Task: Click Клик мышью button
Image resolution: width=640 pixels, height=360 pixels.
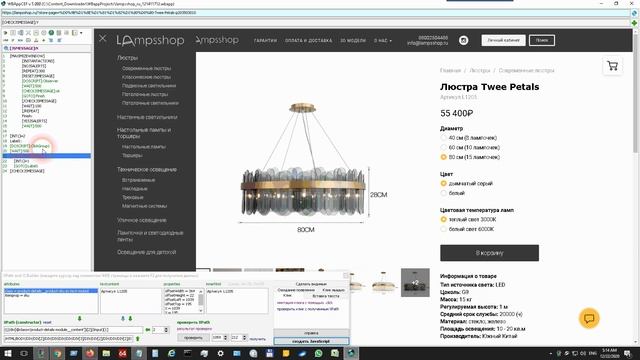Action: pyautogui.click(x=333, y=290)
